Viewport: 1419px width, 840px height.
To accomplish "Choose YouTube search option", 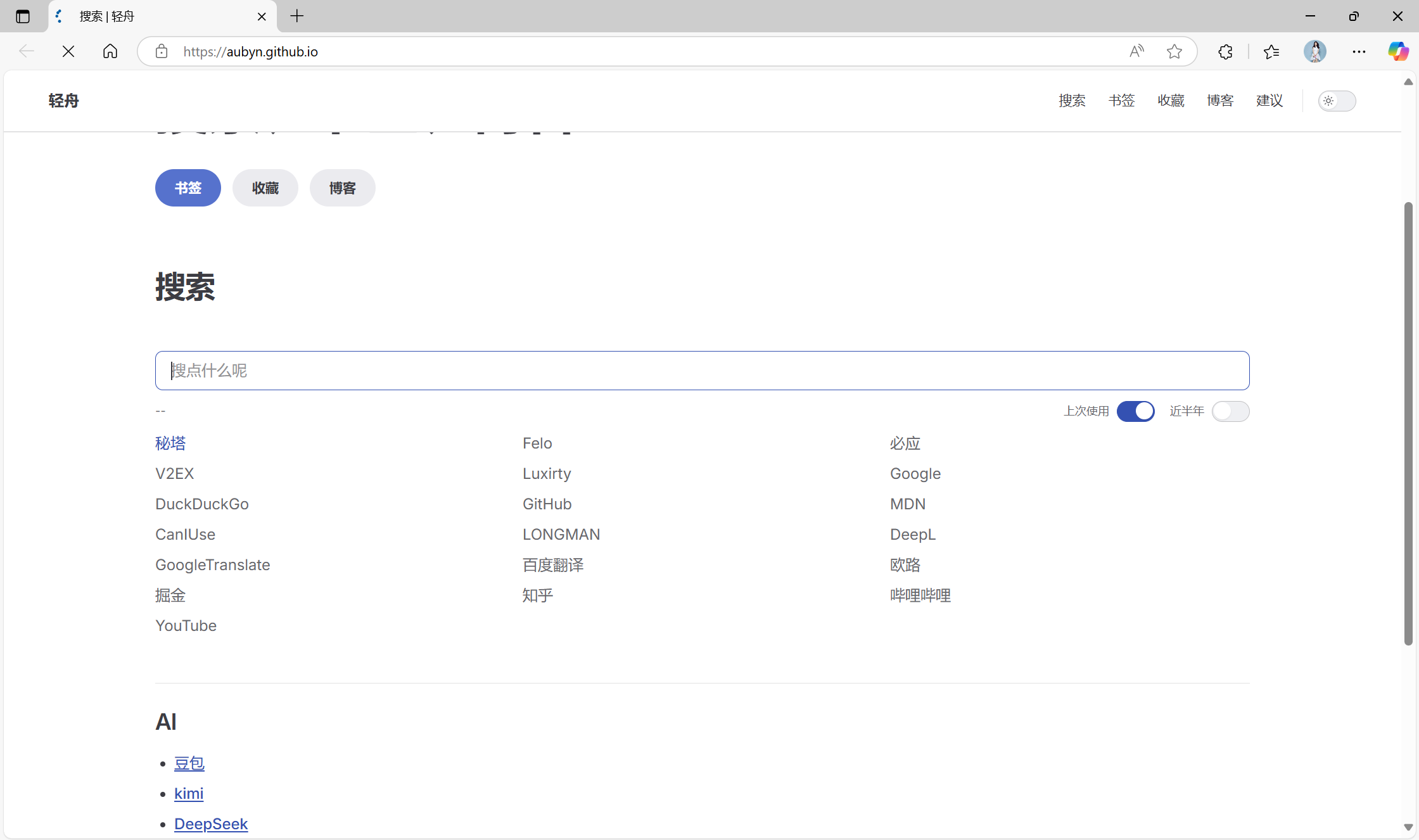I will [186, 626].
